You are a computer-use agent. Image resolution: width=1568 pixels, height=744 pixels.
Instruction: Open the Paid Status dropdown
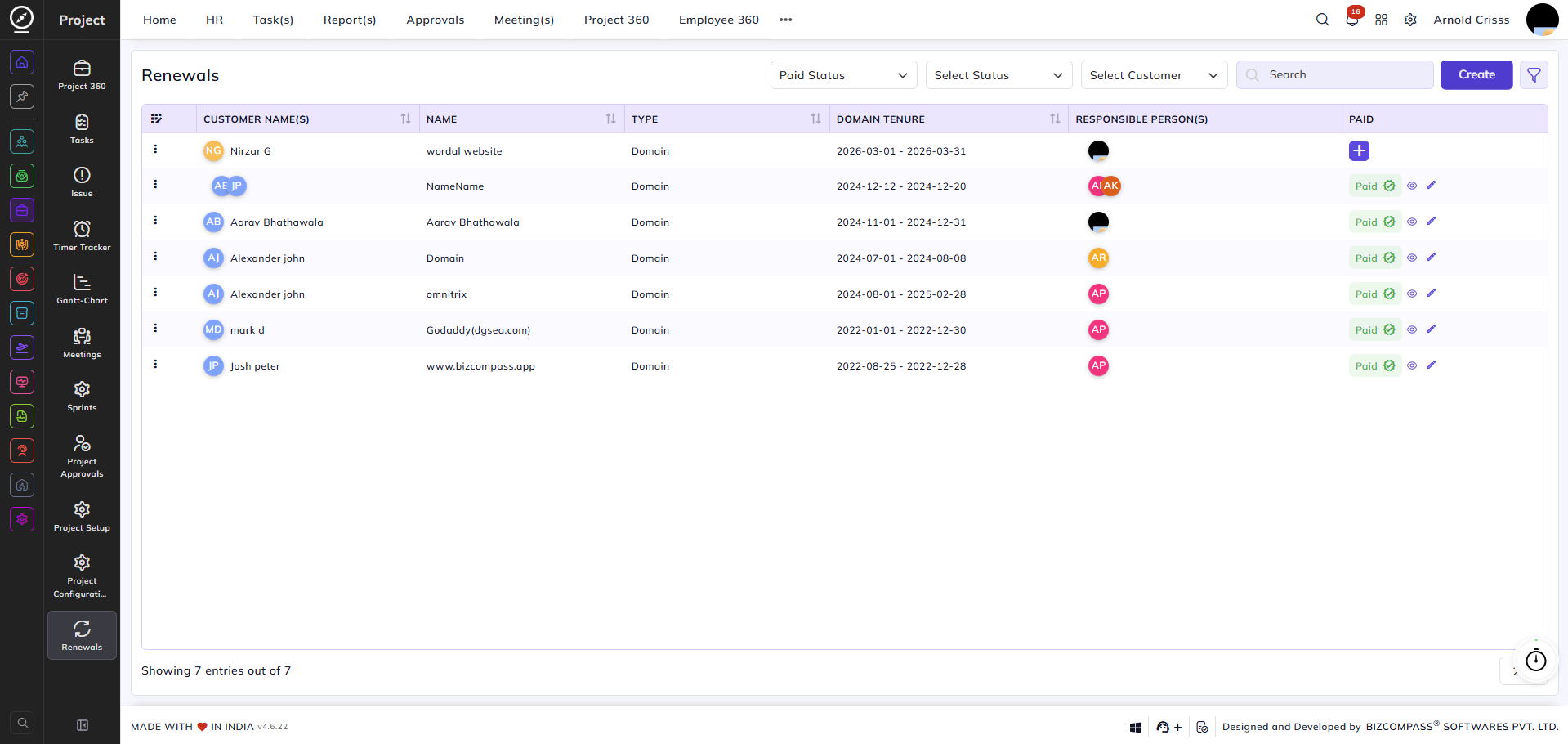(843, 75)
